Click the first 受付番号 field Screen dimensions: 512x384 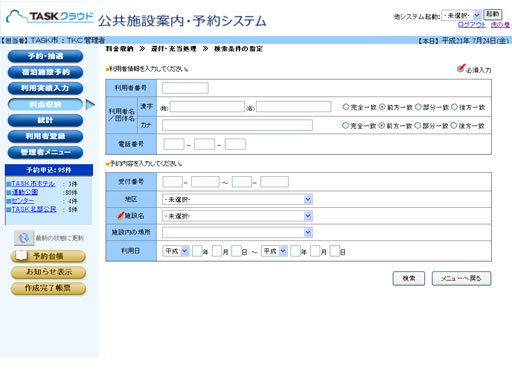[173, 182]
